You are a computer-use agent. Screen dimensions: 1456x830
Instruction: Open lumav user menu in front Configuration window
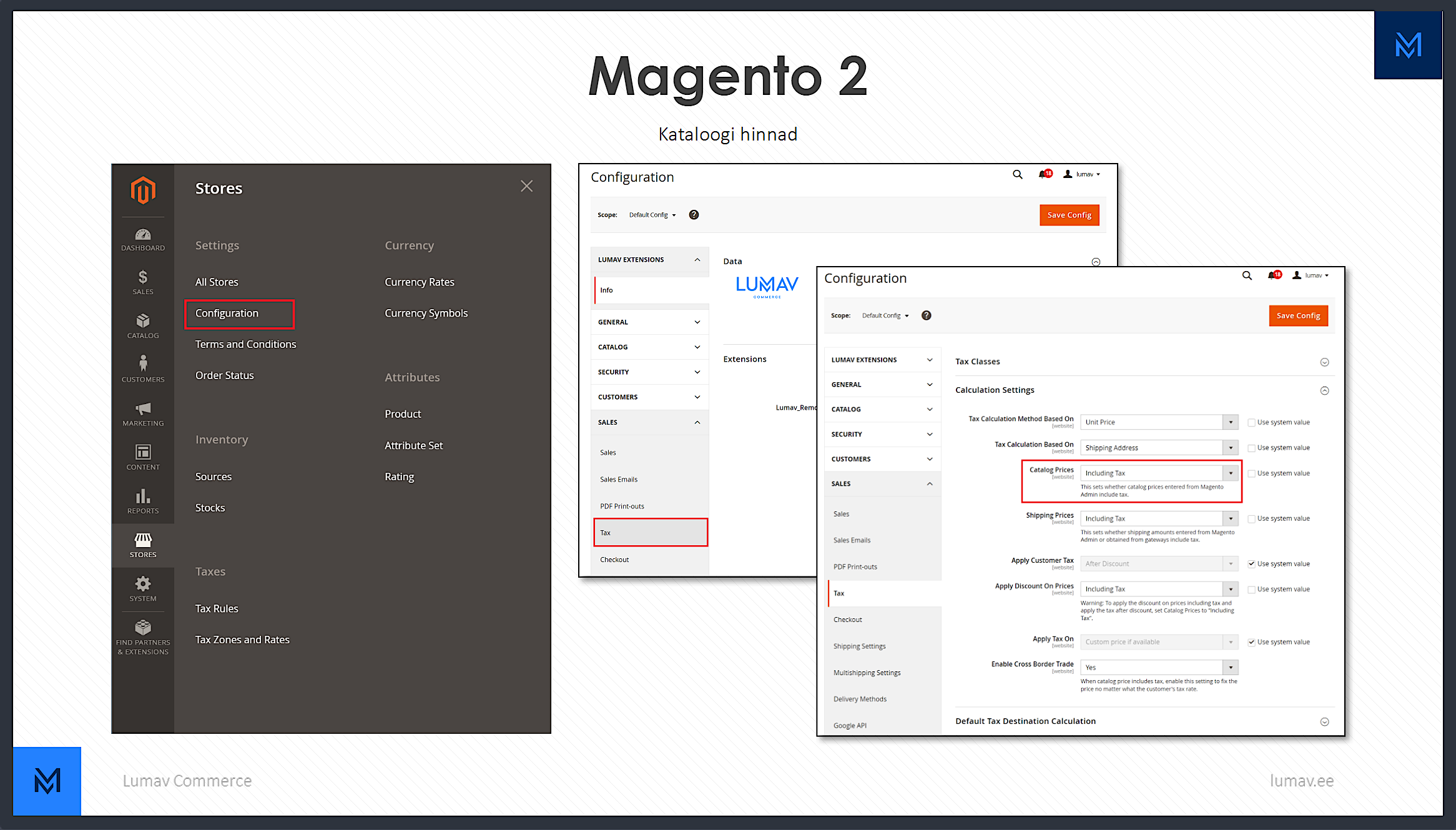click(x=1311, y=275)
